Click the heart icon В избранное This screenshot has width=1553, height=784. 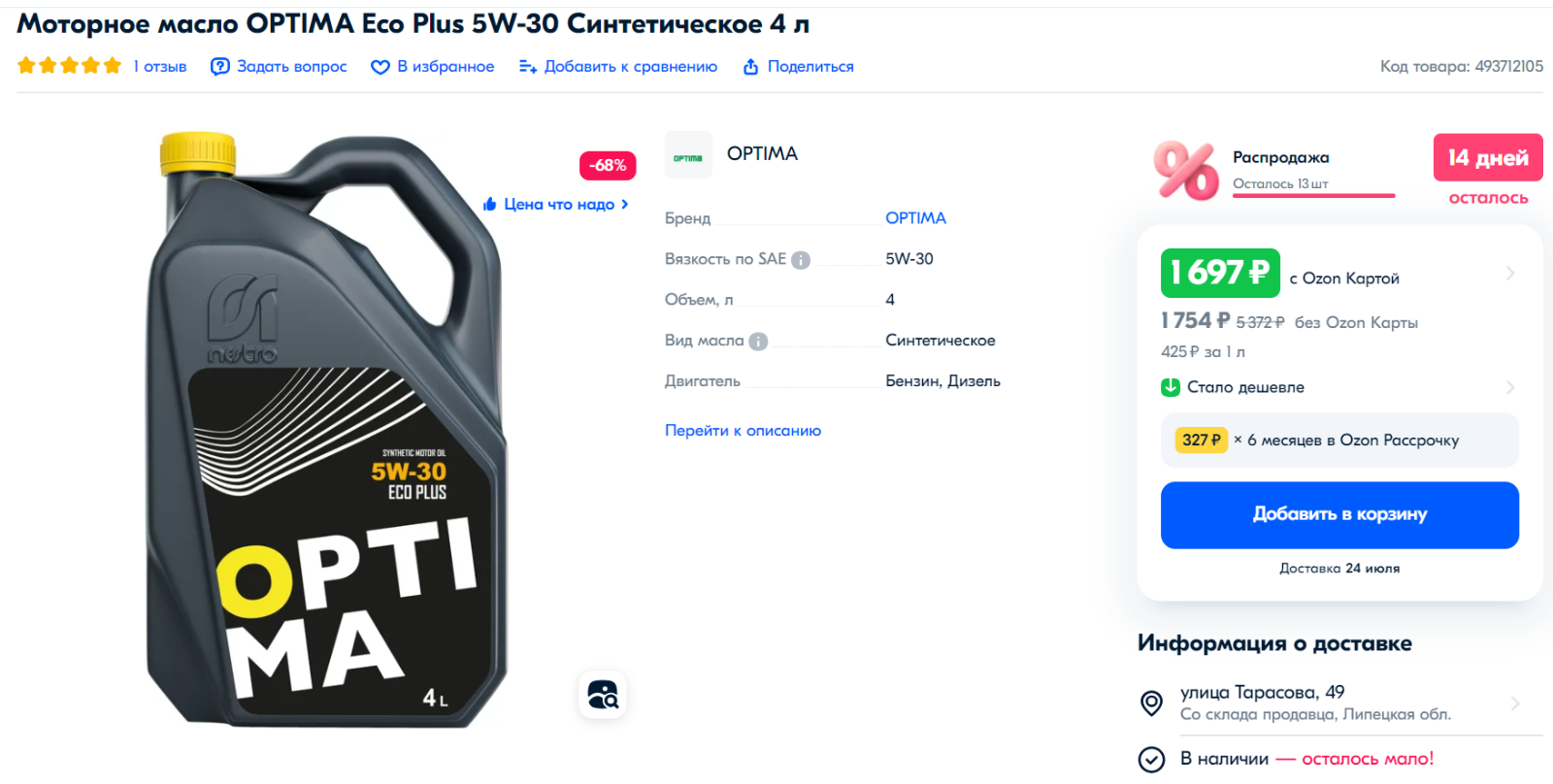pyautogui.click(x=380, y=67)
